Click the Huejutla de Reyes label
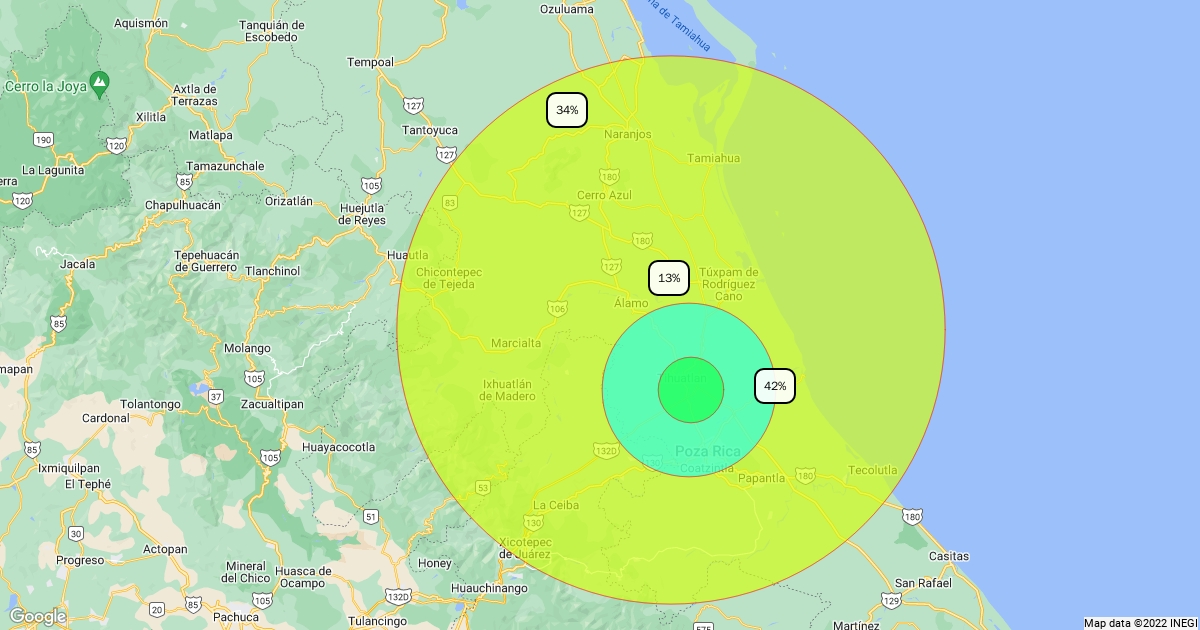Image resolution: width=1200 pixels, height=630 pixels. pyautogui.click(x=363, y=214)
